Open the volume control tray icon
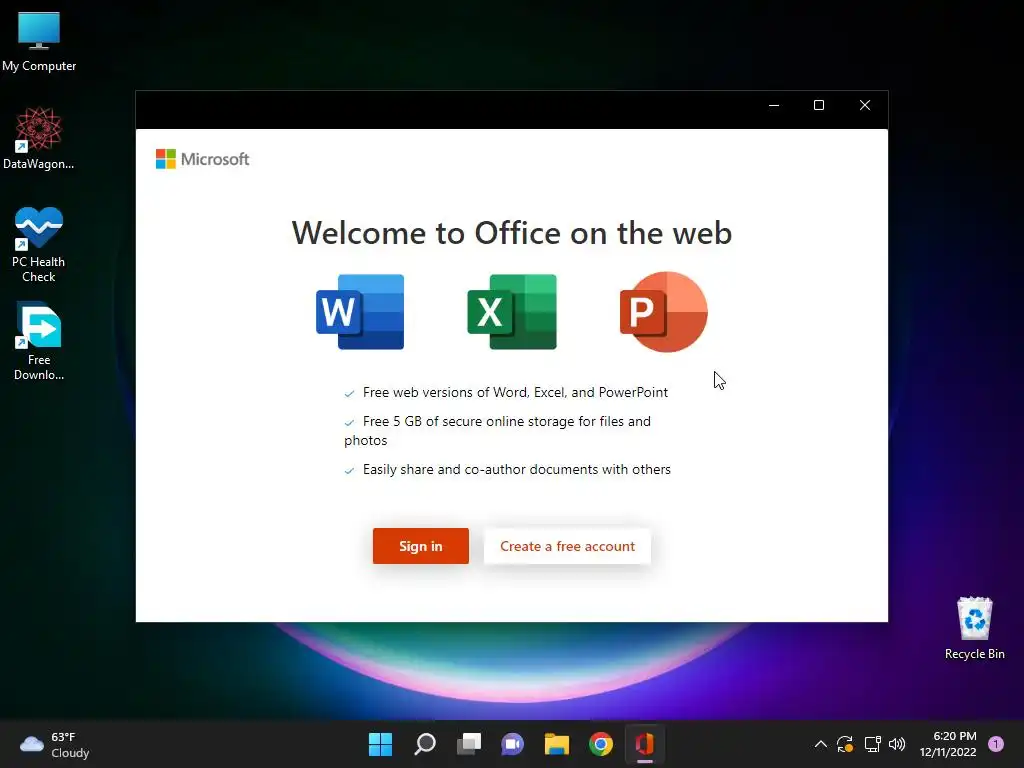 (897, 744)
